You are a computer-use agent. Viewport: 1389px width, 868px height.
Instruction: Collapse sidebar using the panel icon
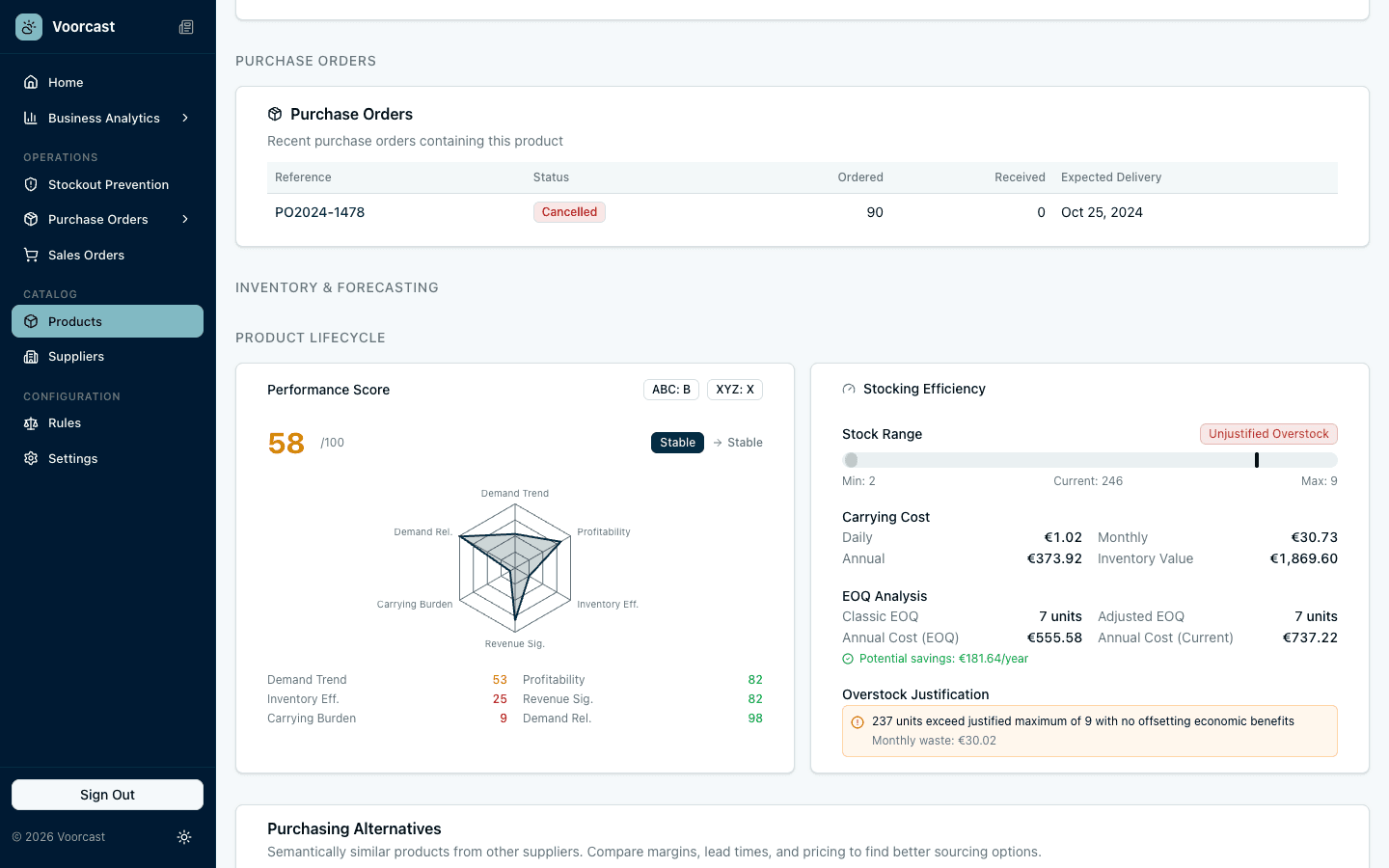[x=186, y=27]
